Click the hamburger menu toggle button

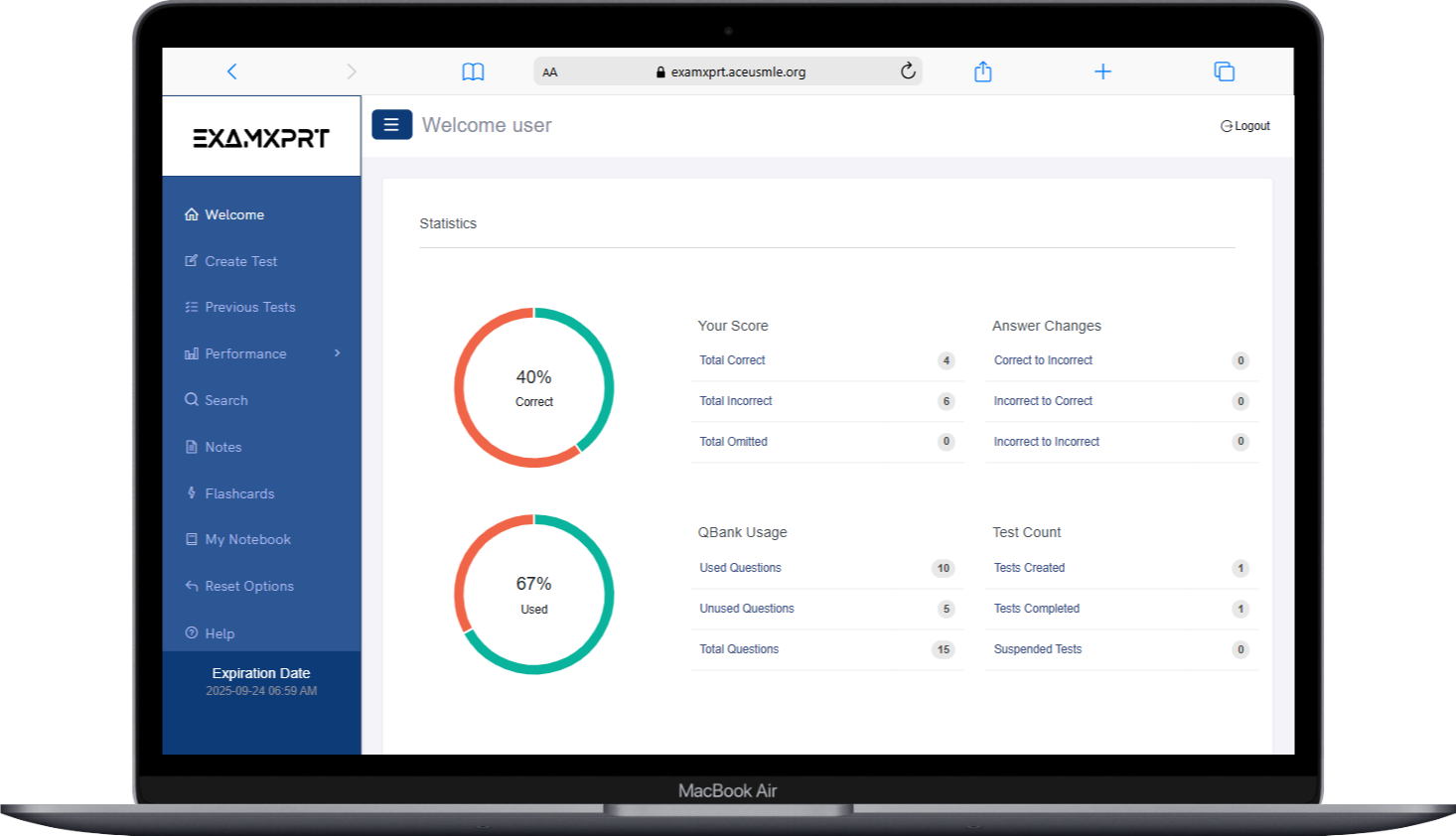(391, 125)
